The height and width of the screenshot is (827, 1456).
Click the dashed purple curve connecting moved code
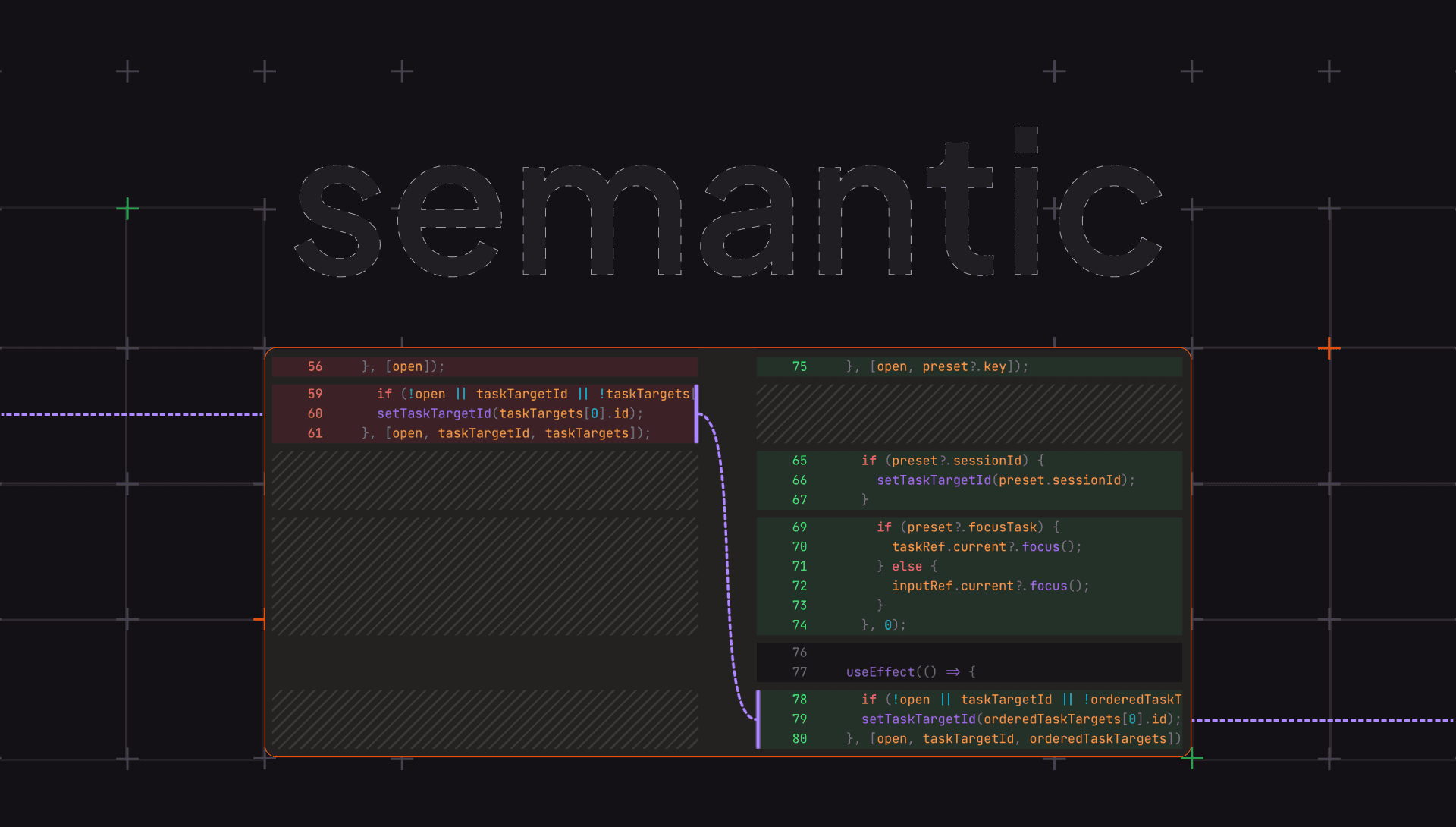point(726,565)
